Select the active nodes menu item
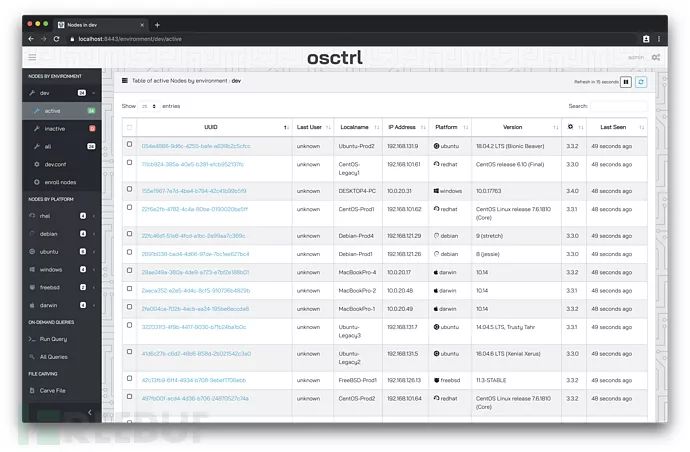The height and width of the screenshot is (452, 690). (x=62, y=111)
